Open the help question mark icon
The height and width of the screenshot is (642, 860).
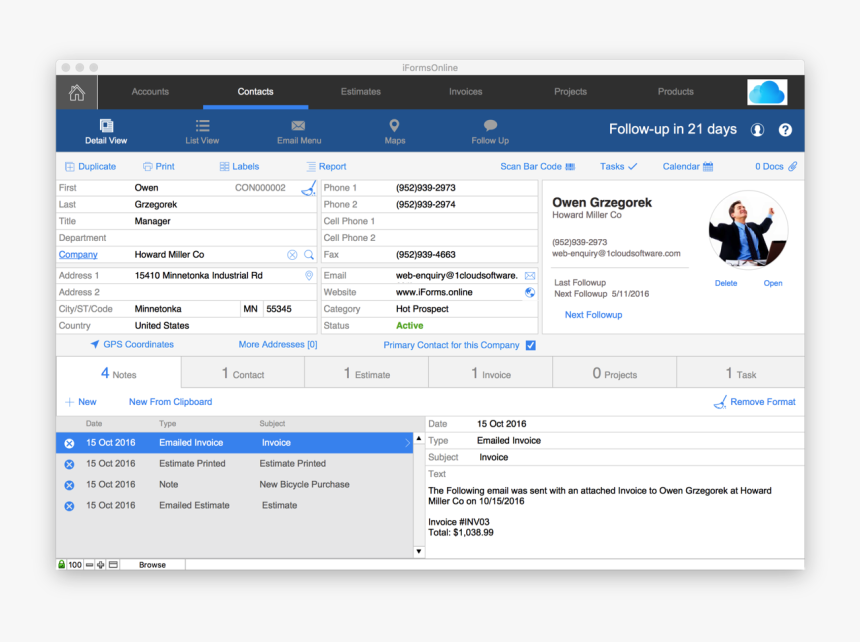coord(785,130)
